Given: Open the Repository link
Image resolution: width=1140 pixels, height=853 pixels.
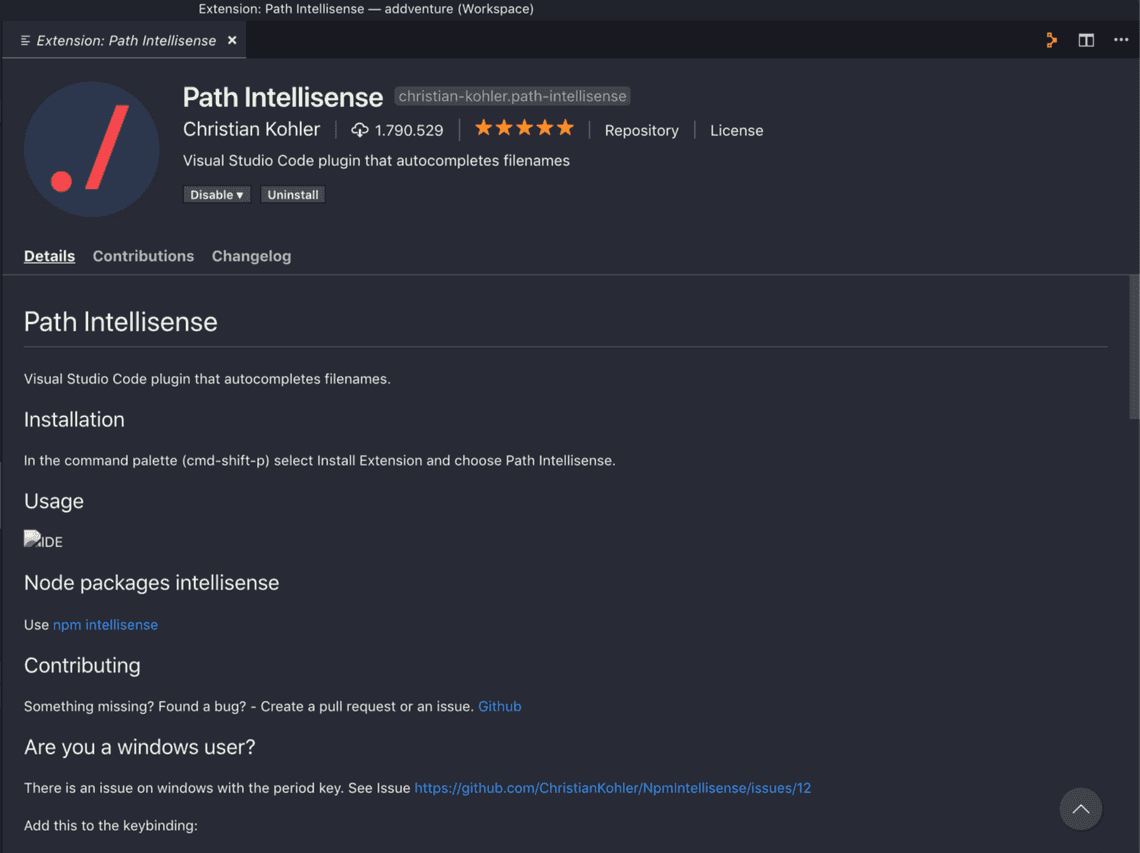Looking at the screenshot, I should pyautogui.click(x=641, y=130).
